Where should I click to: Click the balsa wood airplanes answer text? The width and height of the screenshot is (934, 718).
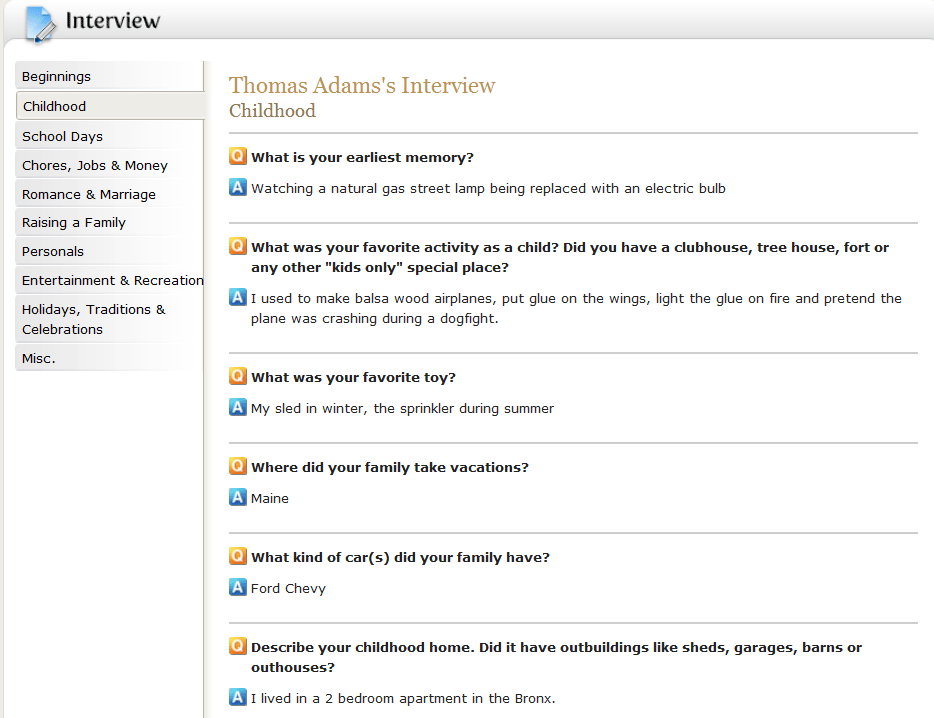coord(575,308)
